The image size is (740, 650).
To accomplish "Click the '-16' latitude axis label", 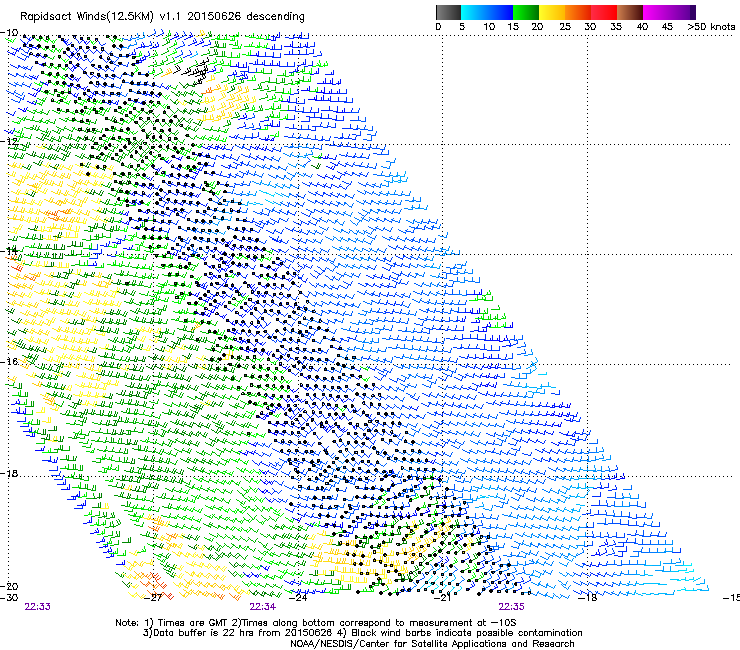I will click(9, 362).
